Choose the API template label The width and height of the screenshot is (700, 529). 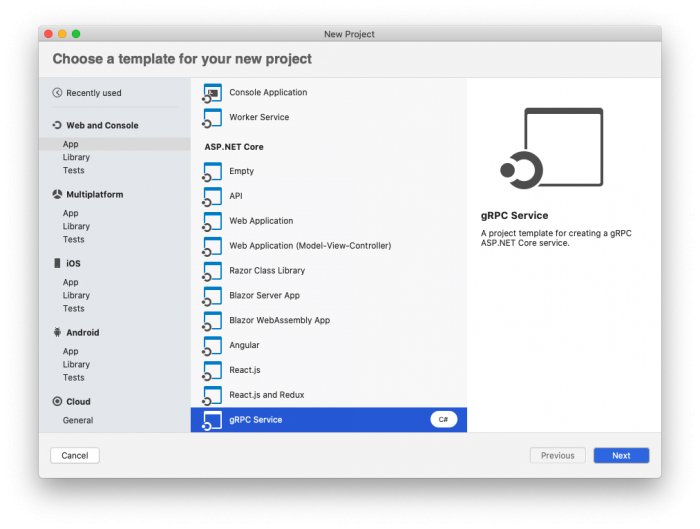(x=236, y=196)
